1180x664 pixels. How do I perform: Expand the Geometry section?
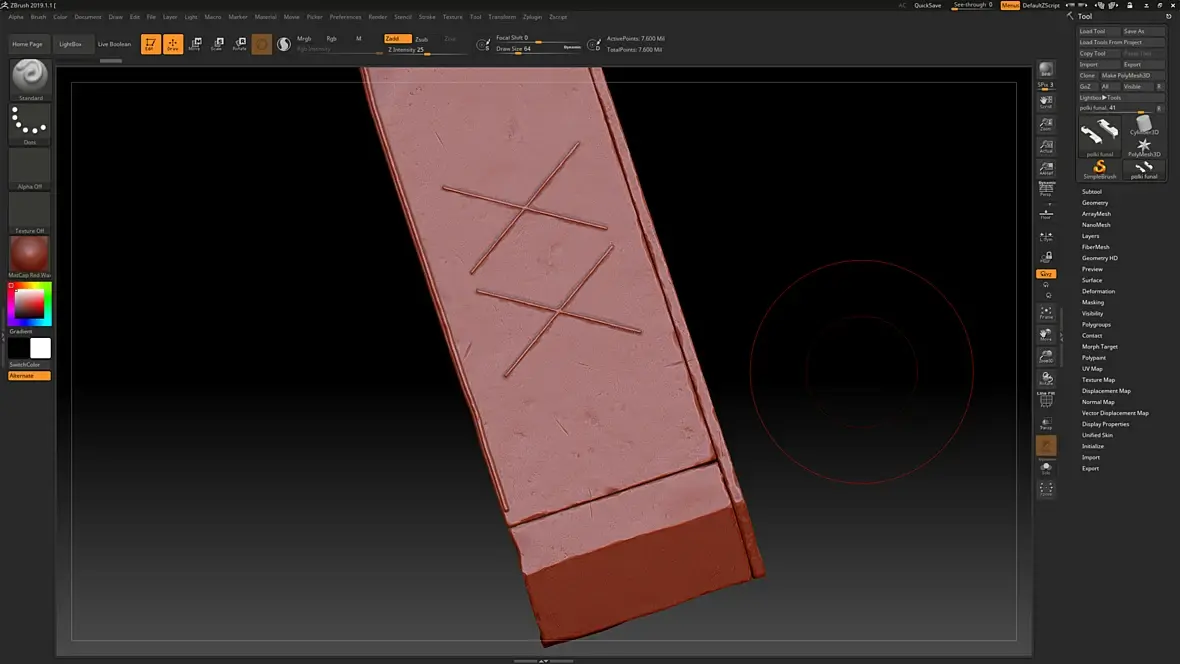[x=1095, y=203]
